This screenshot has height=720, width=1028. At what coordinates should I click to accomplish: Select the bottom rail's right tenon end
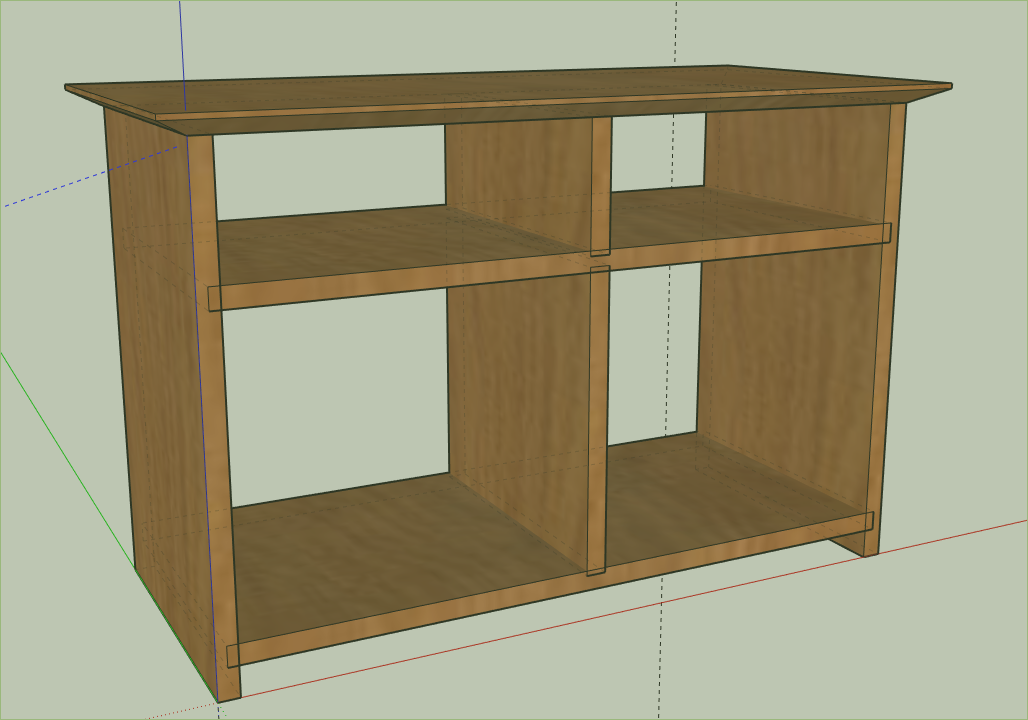click(868, 521)
